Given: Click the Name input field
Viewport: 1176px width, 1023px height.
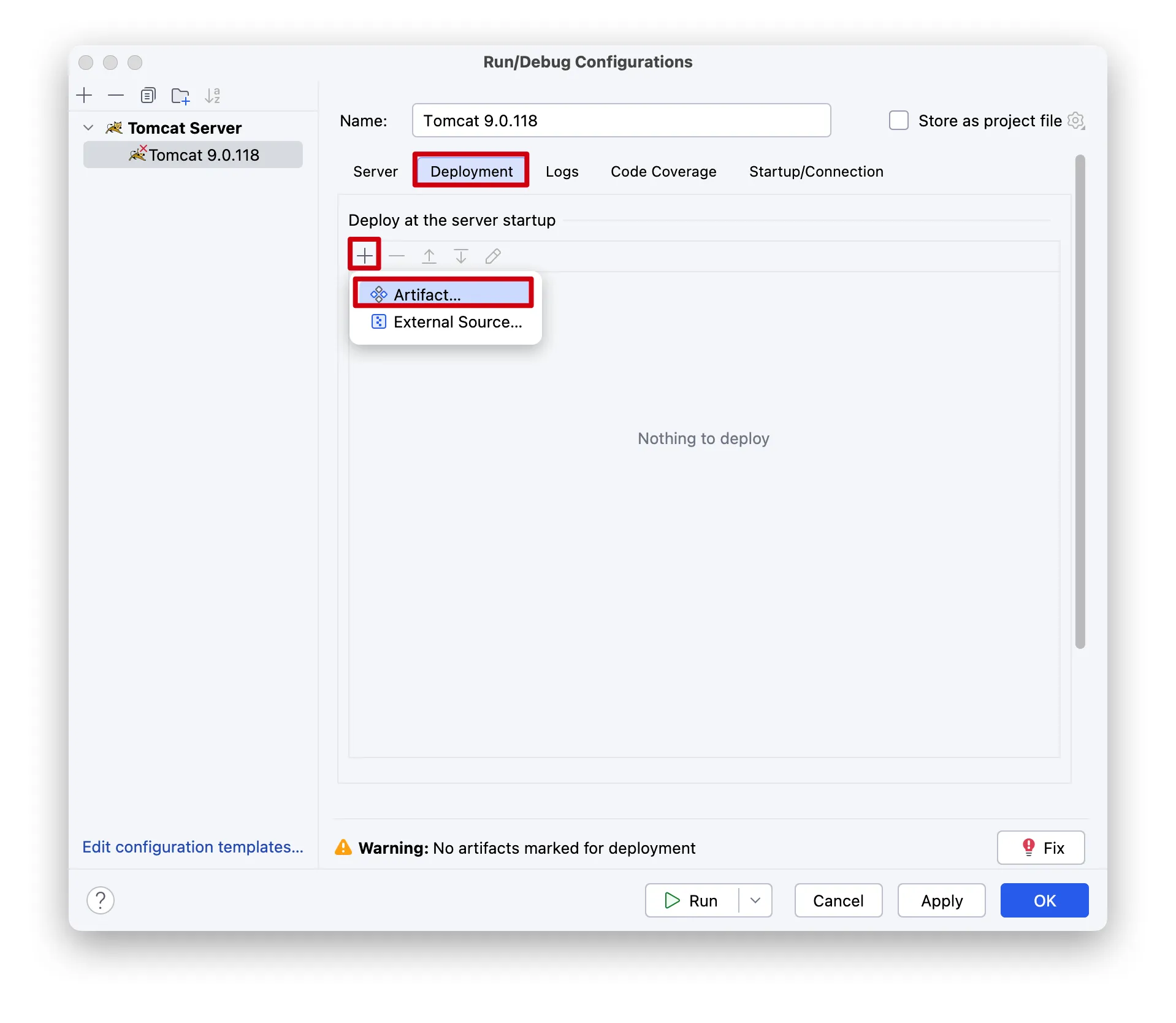Looking at the screenshot, I should pyautogui.click(x=621, y=120).
